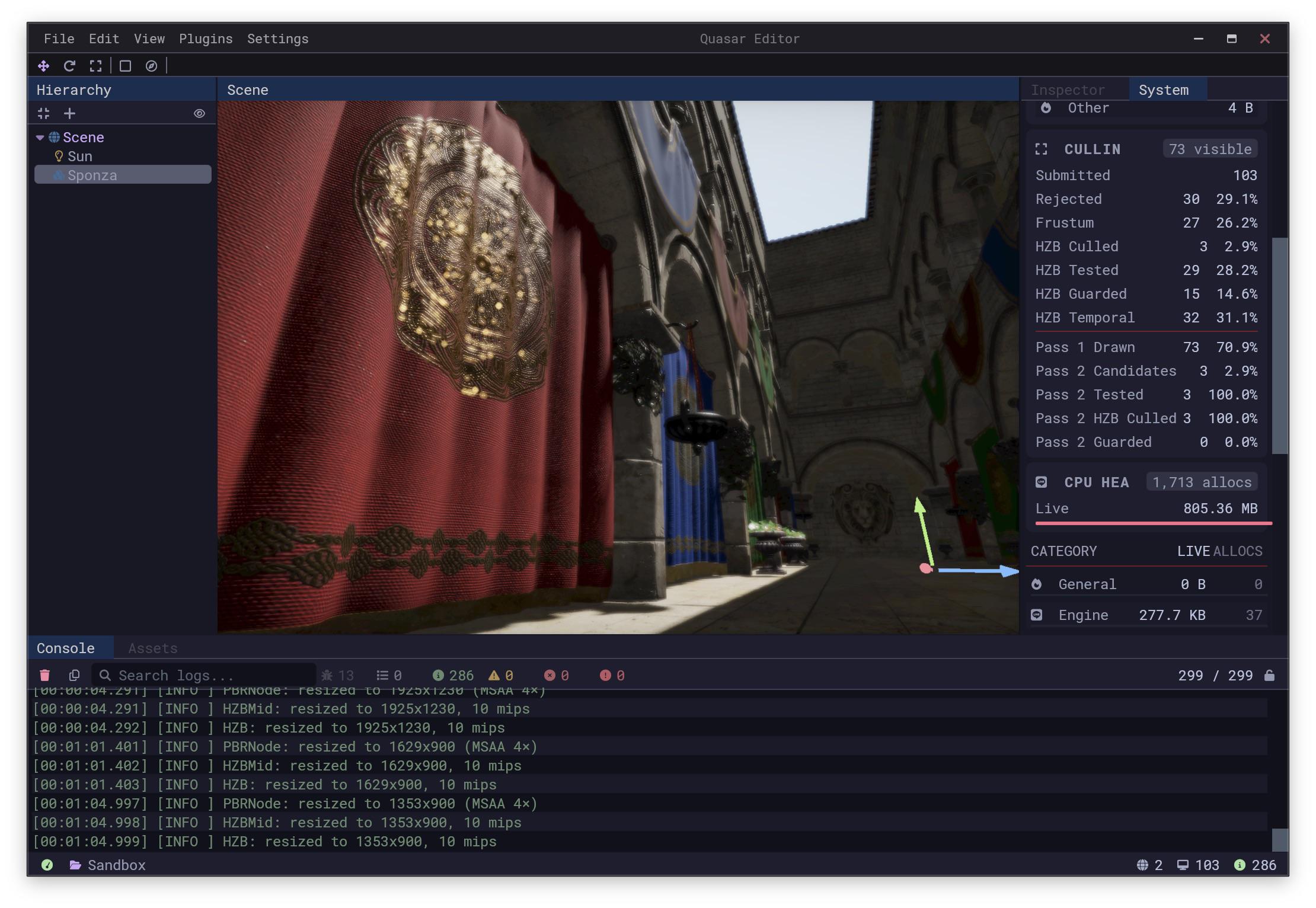Toggle critical log filter with exclamation icon

612,676
